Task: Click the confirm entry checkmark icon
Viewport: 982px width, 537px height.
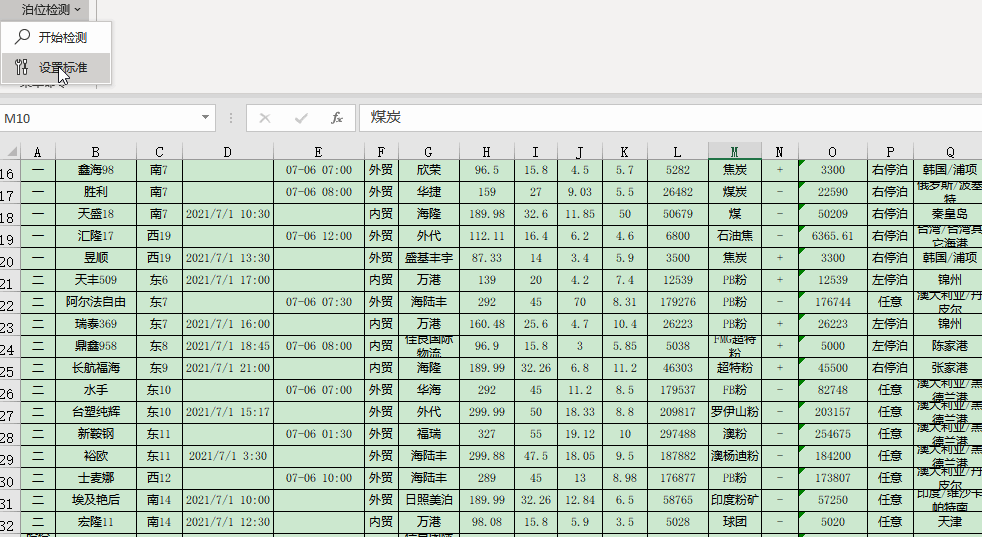Action: [x=301, y=118]
